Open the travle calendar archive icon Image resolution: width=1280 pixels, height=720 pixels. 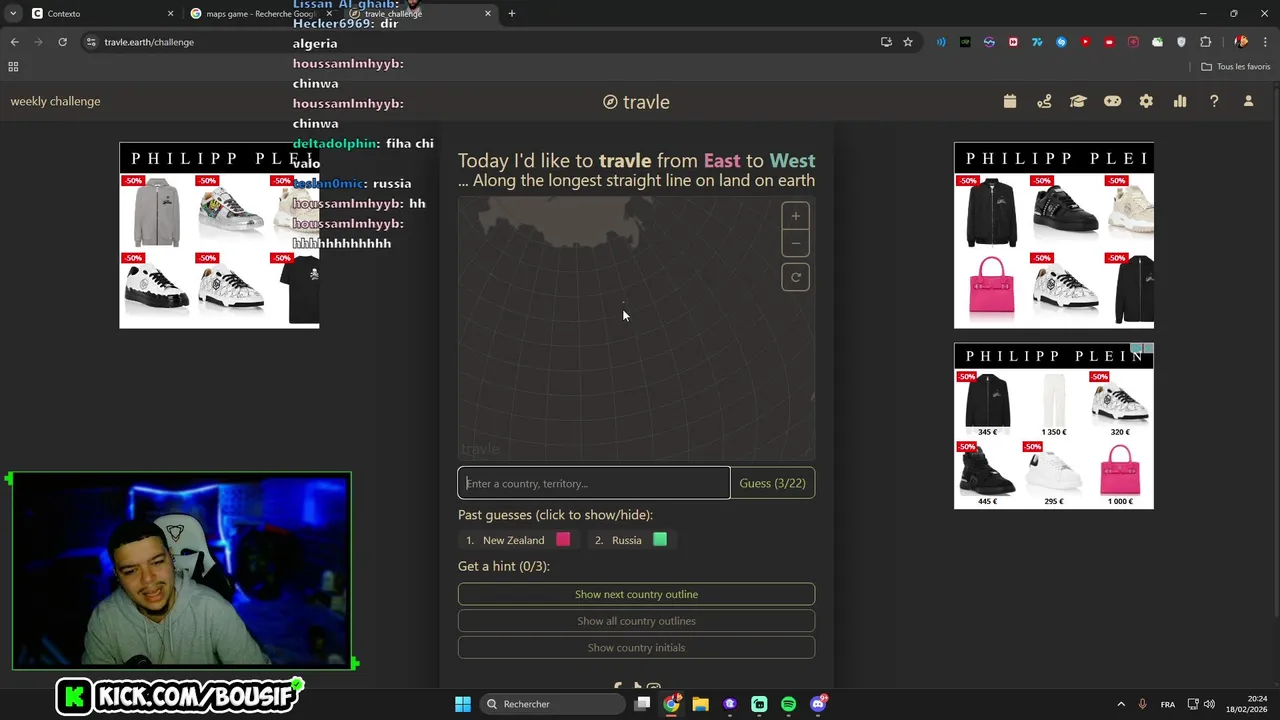coord(1010,101)
